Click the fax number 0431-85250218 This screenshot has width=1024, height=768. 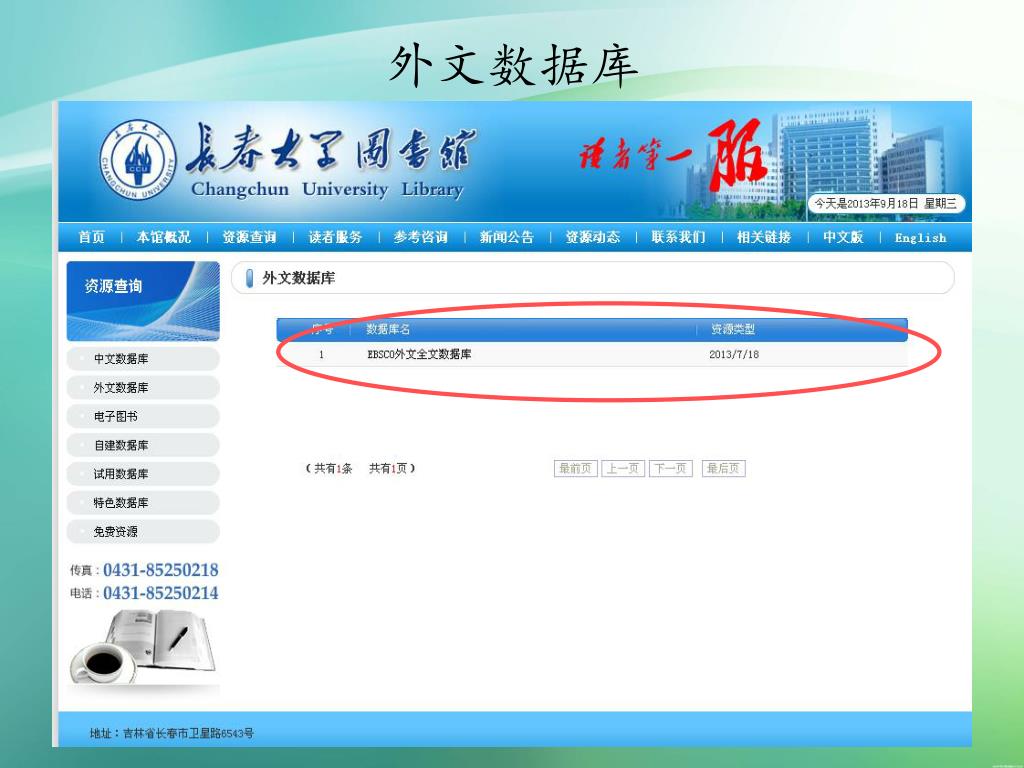pyautogui.click(x=161, y=570)
